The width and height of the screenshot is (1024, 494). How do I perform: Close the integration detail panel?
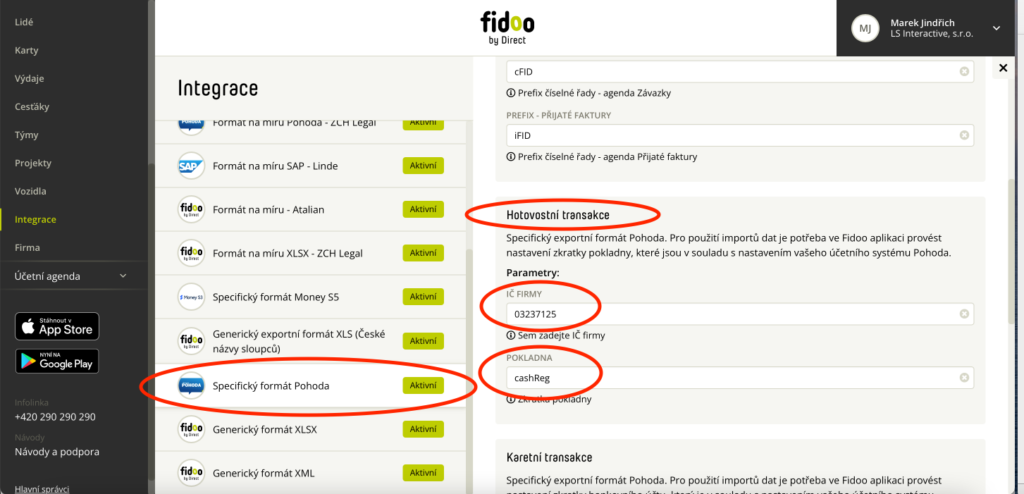1003,68
